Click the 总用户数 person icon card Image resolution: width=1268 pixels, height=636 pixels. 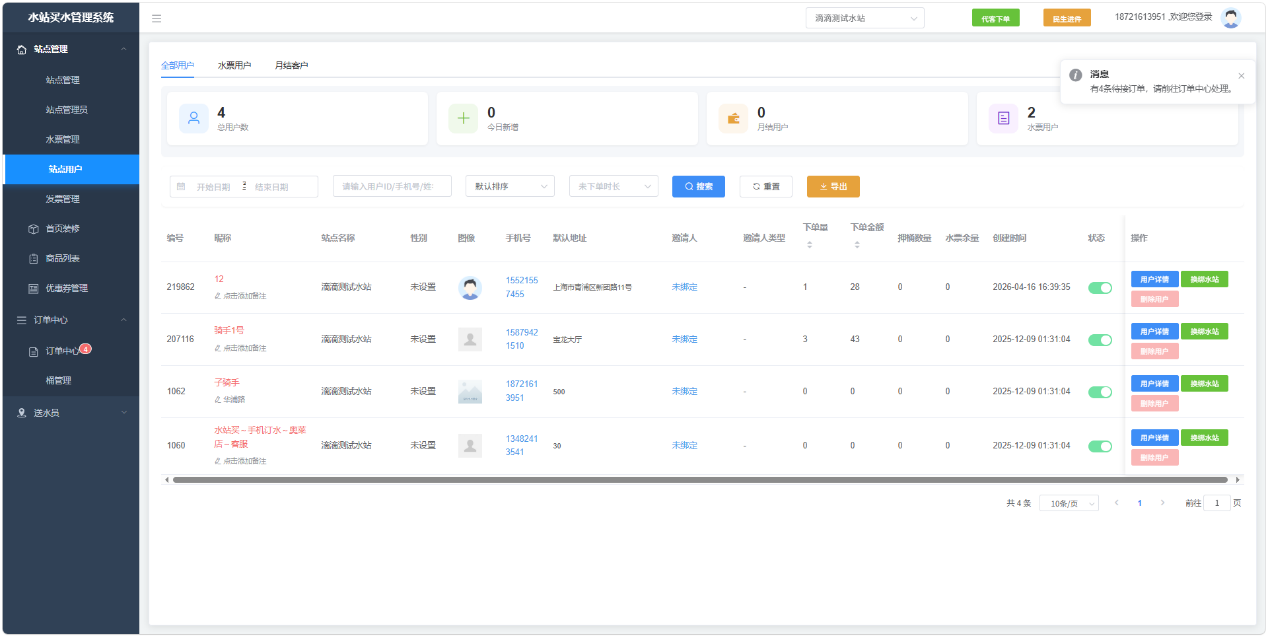(194, 118)
